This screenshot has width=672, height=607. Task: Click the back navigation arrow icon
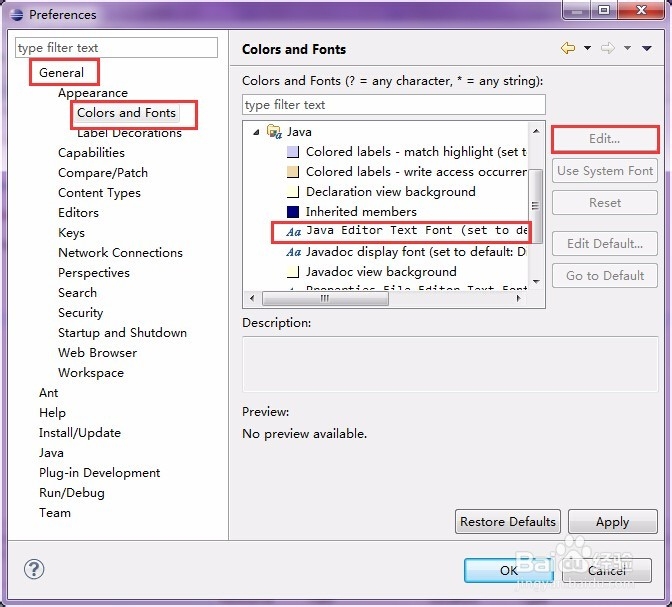[568, 48]
